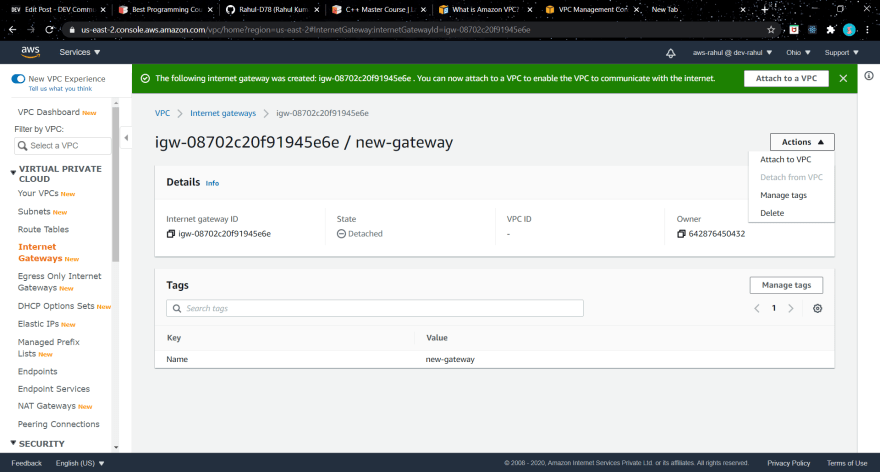Click the Details Info link
The image size is (880, 472).
click(x=212, y=184)
